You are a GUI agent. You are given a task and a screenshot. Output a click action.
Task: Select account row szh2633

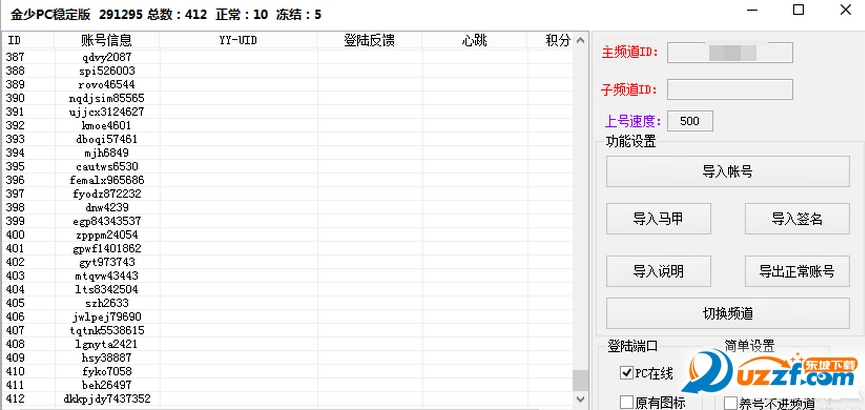pyautogui.click(x=287, y=303)
